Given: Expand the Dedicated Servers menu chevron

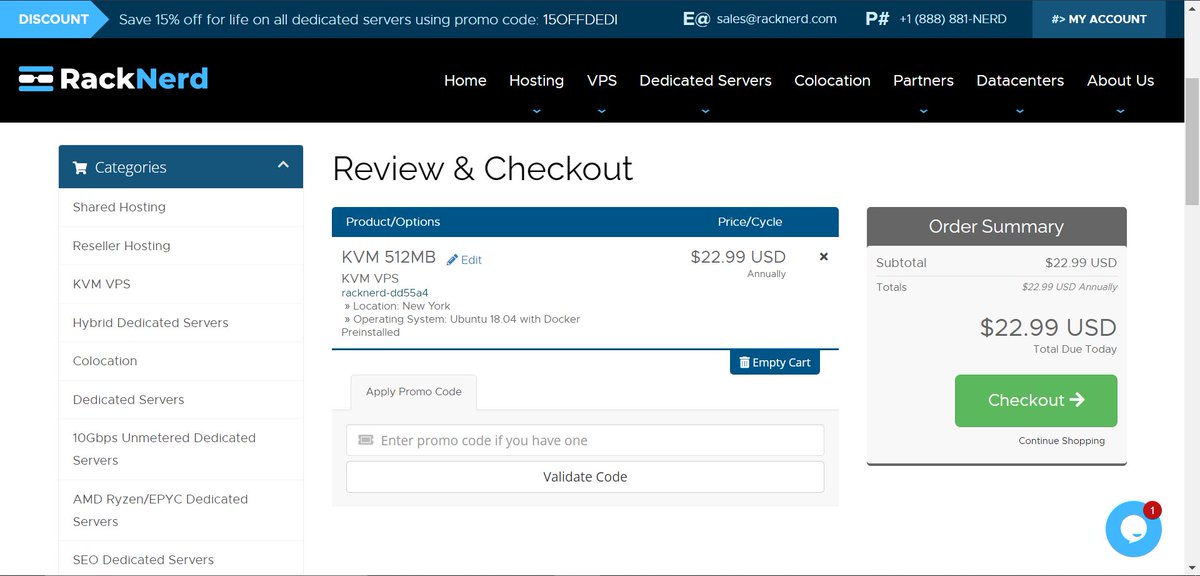Looking at the screenshot, I should (705, 110).
